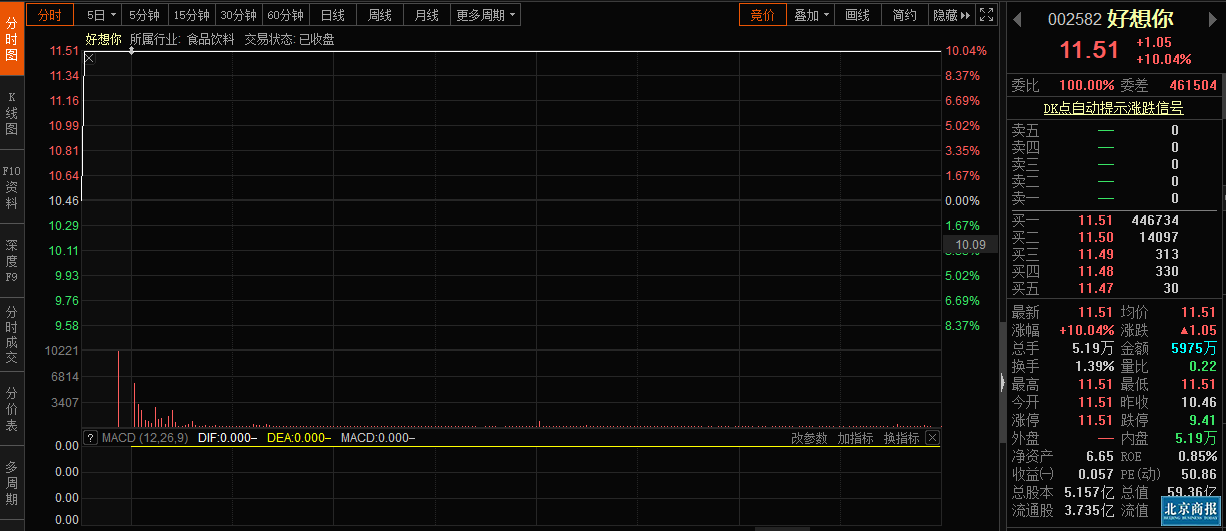Click the 跌停 value 9.41
This screenshot has height=531, width=1226.
1202,420
